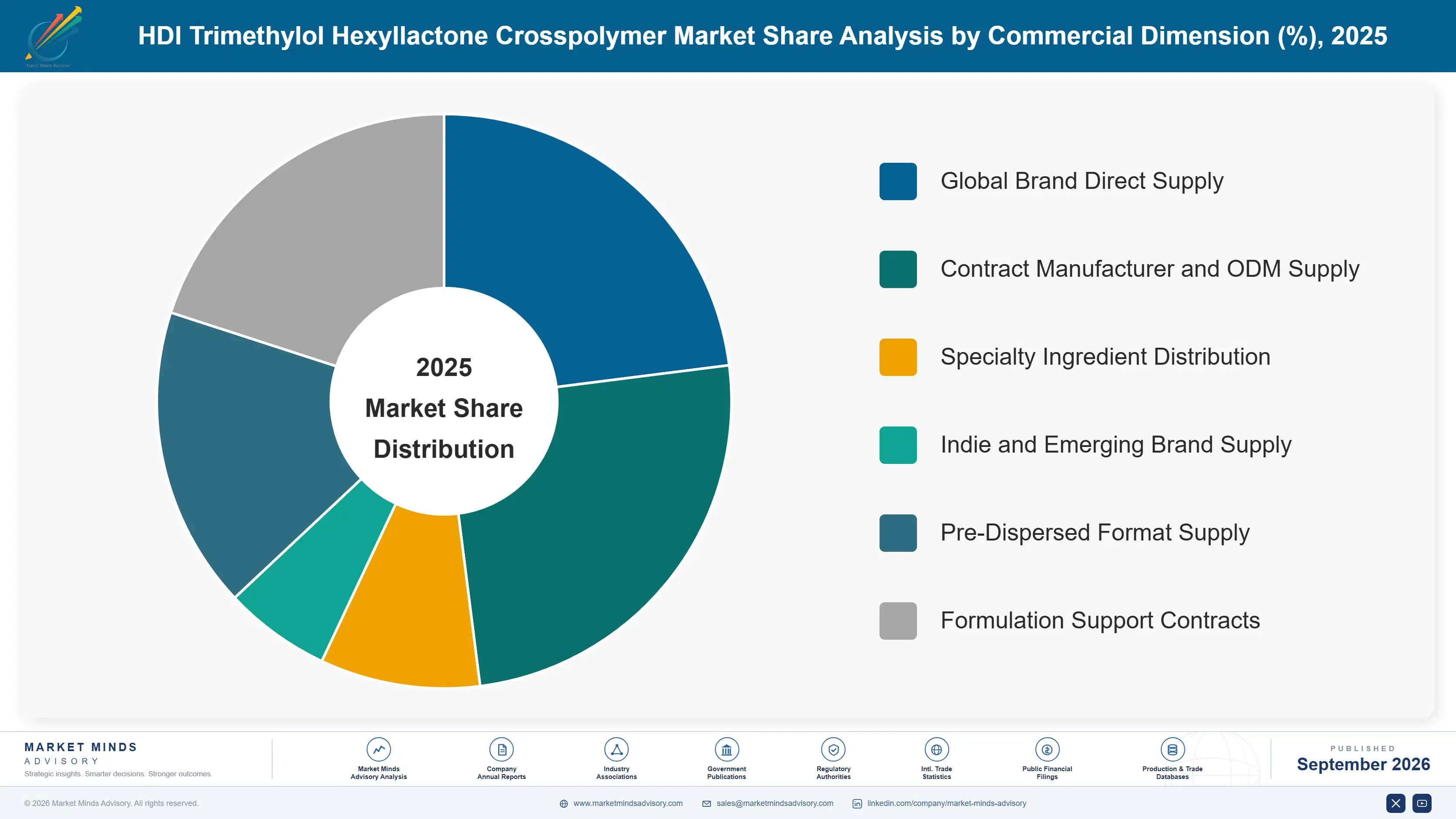Click the Intl. Trade Statistics globe icon
This screenshot has height=819, width=1456.
tap(937, 749)
